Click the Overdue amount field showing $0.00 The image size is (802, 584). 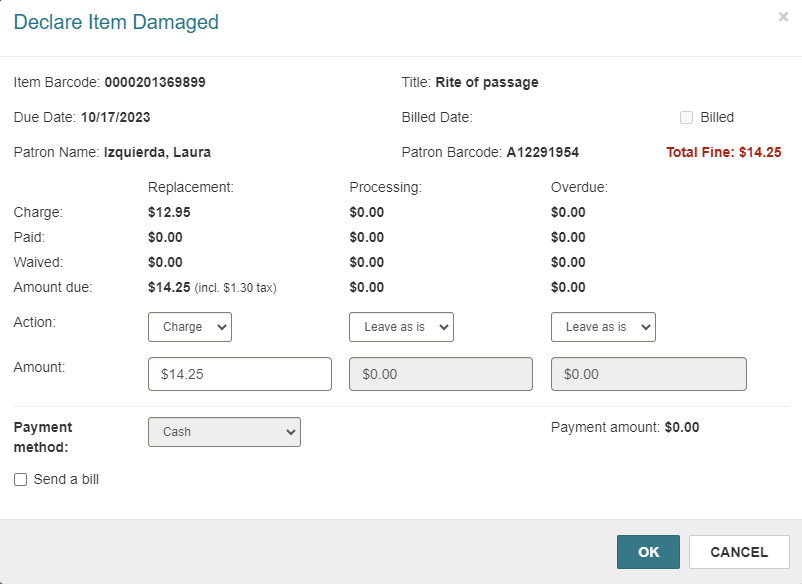click(649, 374)
